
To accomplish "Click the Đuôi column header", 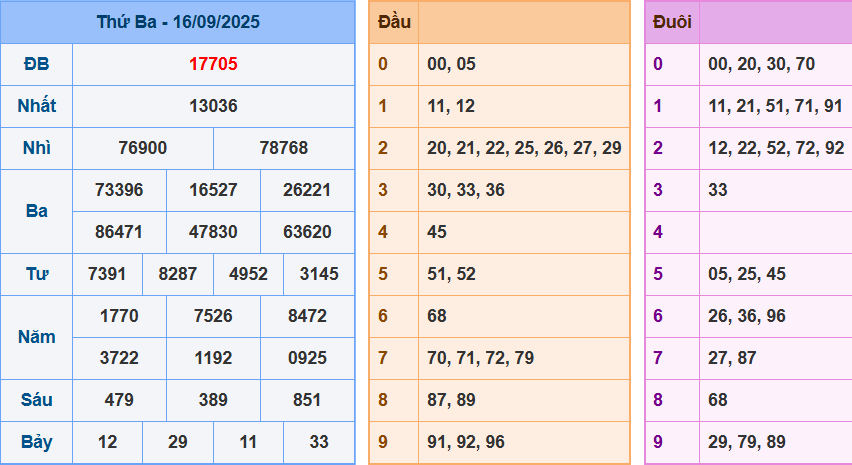I will (x=672, y=22).
